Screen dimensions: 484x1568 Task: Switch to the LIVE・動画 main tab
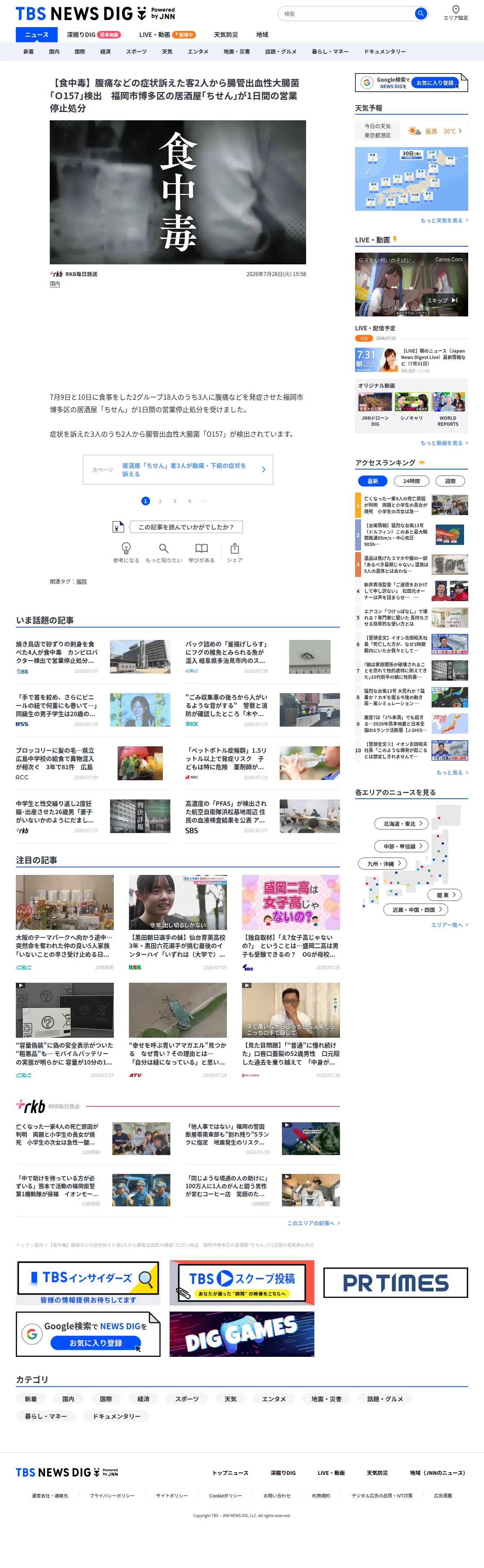coord(167,35)
